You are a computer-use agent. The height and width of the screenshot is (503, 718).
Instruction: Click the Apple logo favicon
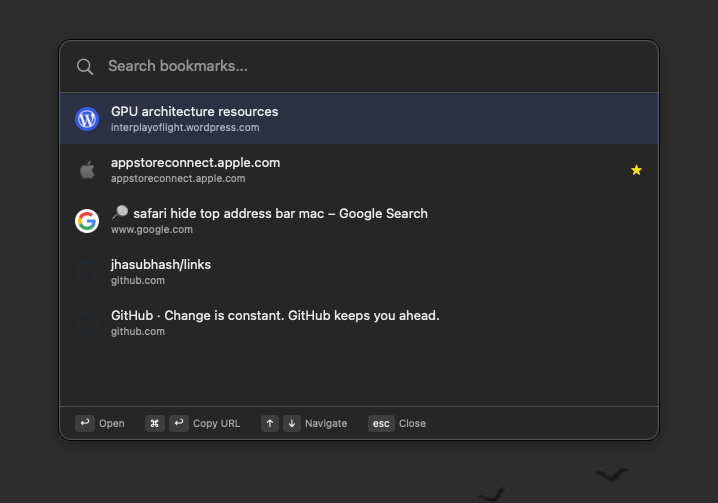(87, 170)
